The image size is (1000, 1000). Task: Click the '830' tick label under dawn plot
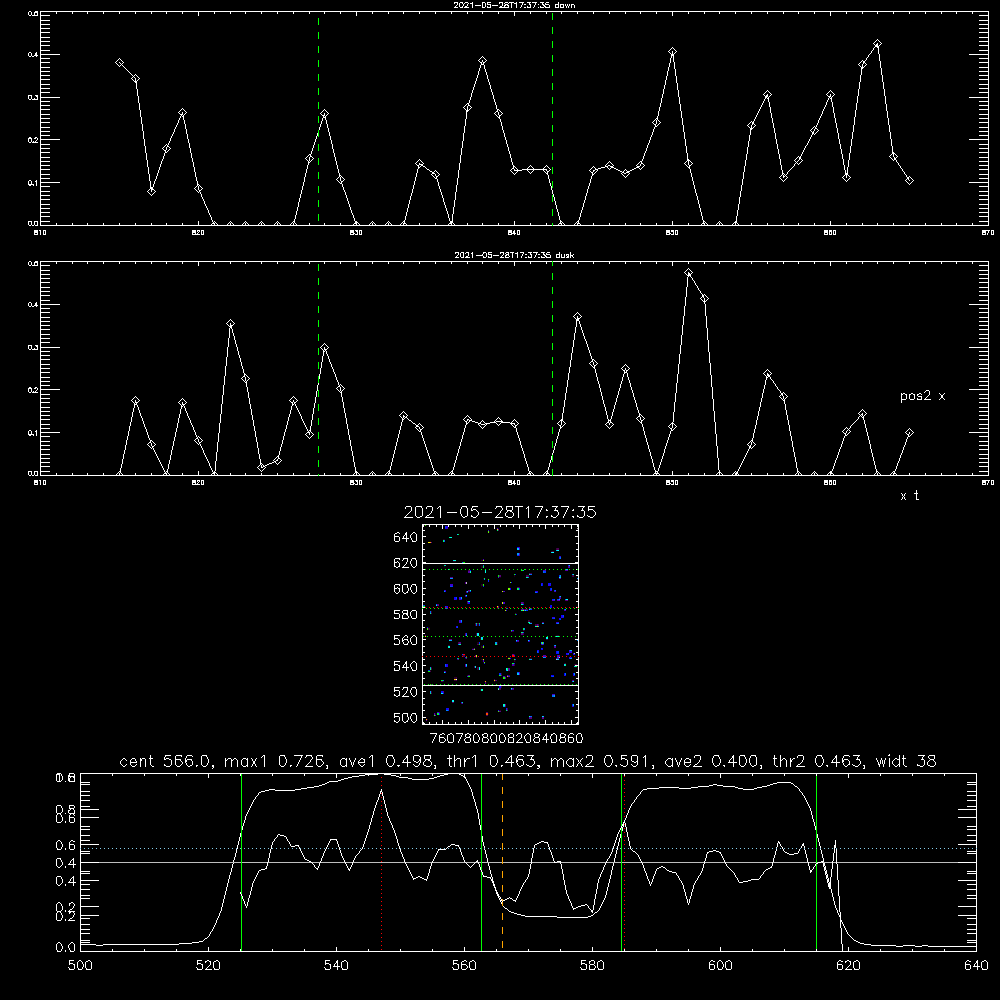pyautogui.click(x=356, y=233)
